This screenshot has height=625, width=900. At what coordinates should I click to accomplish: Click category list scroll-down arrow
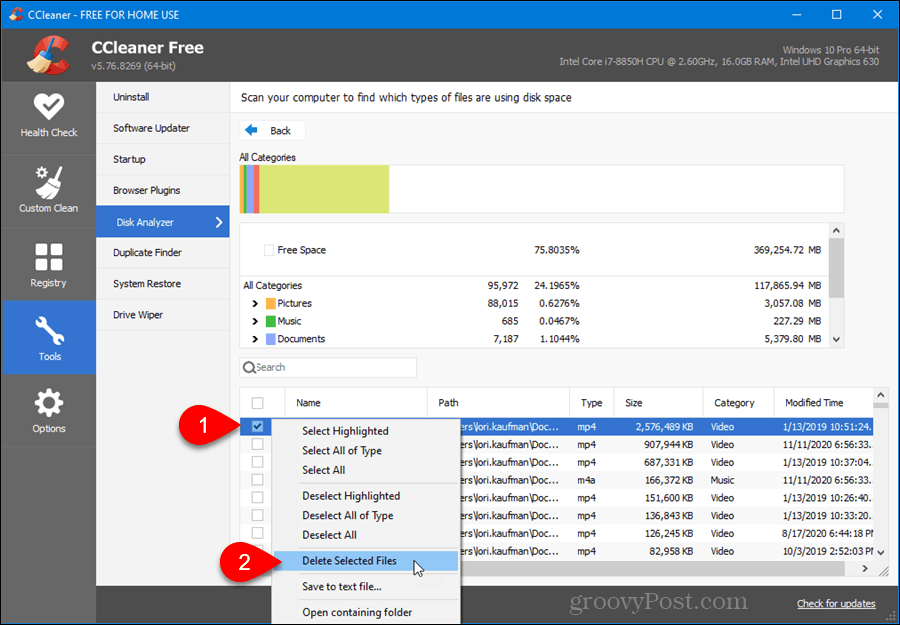pyautogui.click(x=836, y=340)
